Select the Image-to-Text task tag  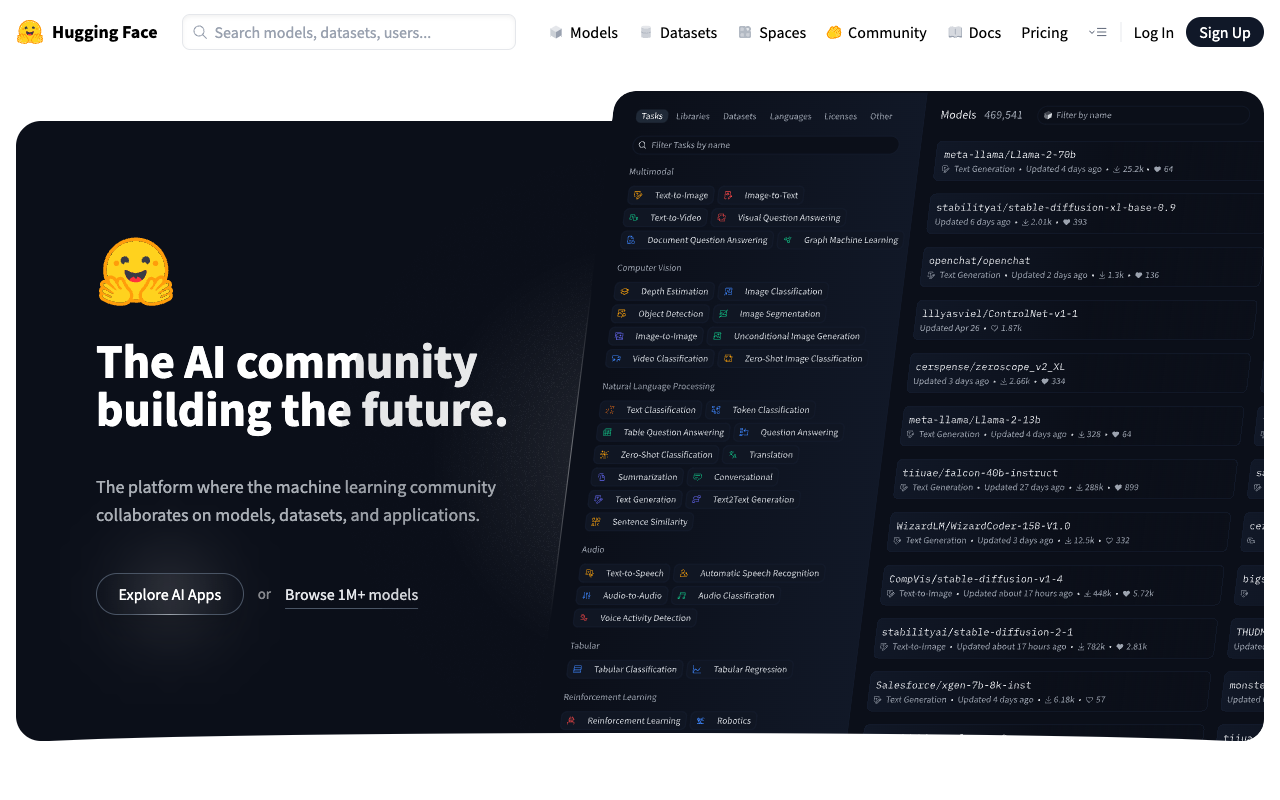click(761, 195)
